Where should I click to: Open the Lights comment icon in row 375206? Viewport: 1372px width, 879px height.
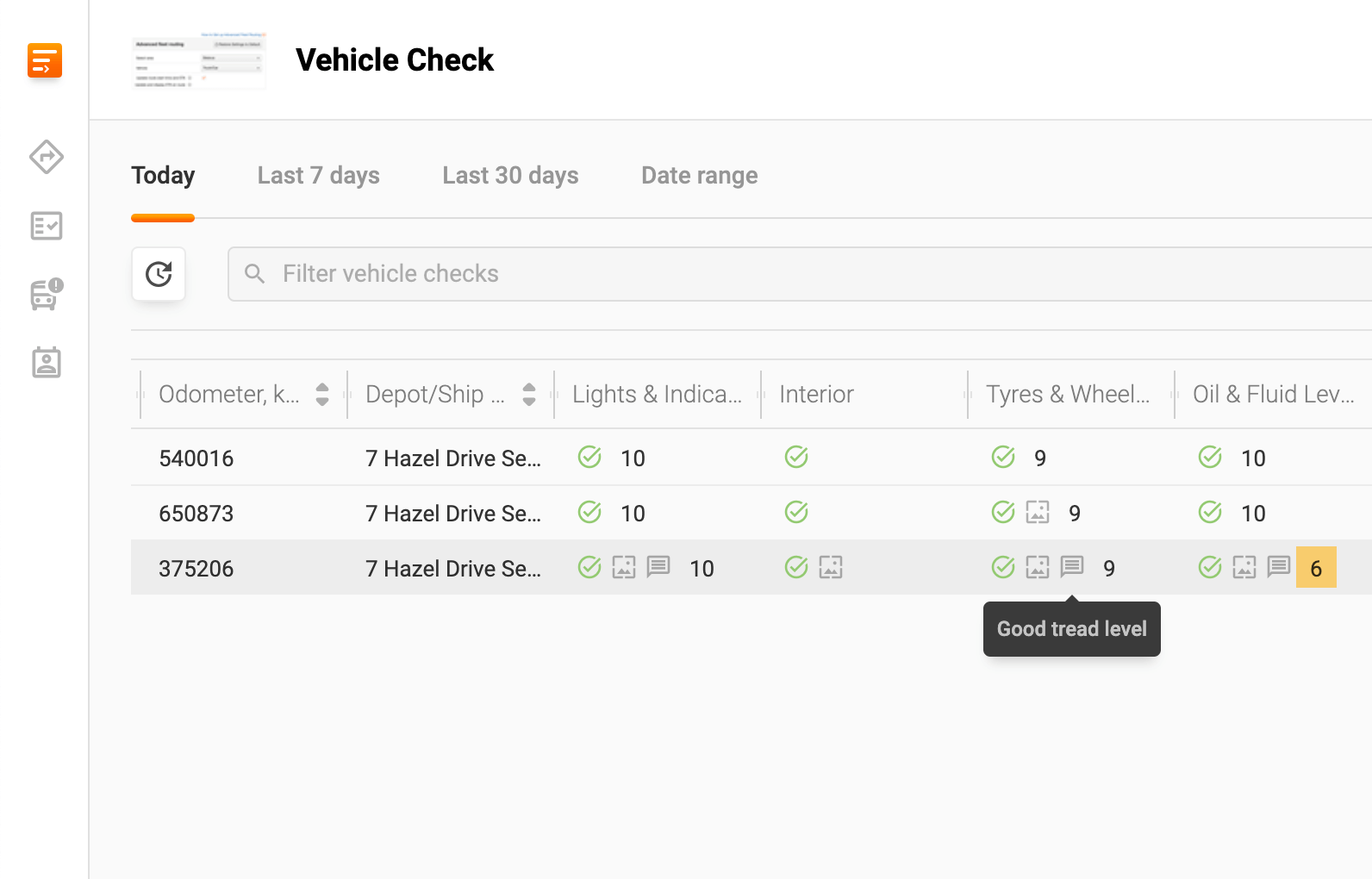[x=658, y=567]
